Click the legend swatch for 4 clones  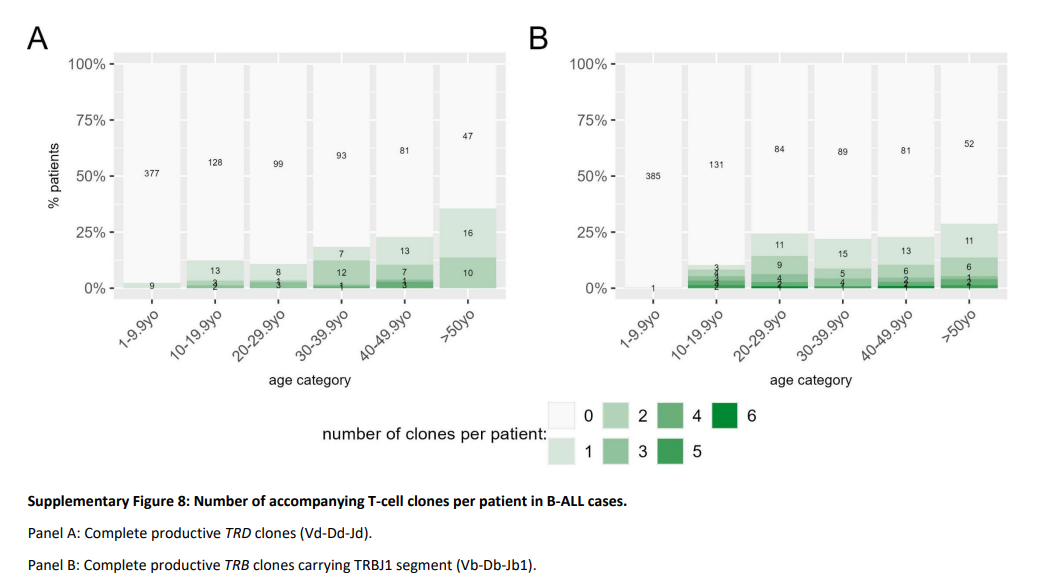click(670, 416)
